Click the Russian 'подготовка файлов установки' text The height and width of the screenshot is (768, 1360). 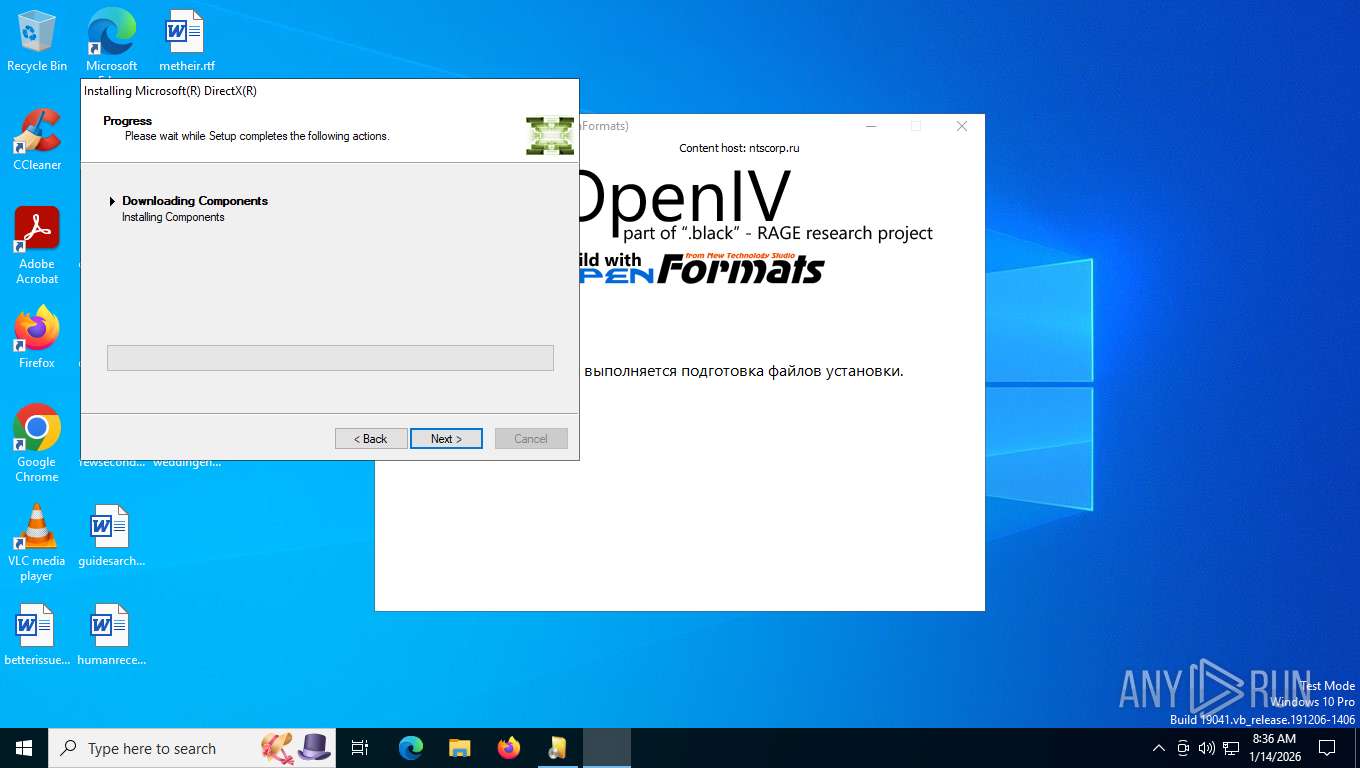tap(792, 371)
